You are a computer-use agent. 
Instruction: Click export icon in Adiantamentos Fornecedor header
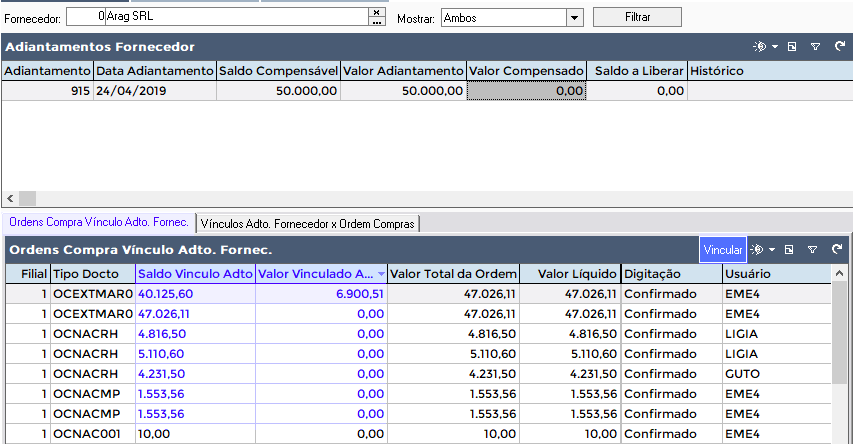click(x=792, y=47)
